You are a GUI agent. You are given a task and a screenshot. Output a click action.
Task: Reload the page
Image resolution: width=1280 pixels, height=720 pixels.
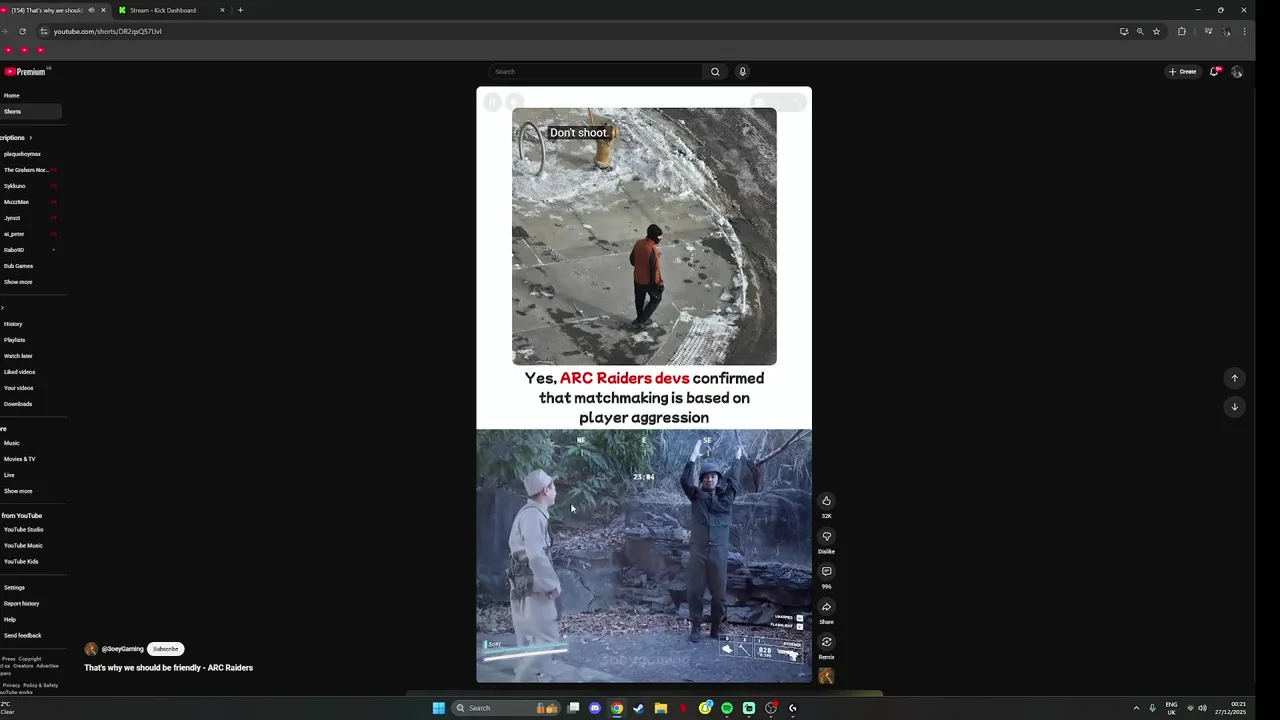[x=22, y=31]
